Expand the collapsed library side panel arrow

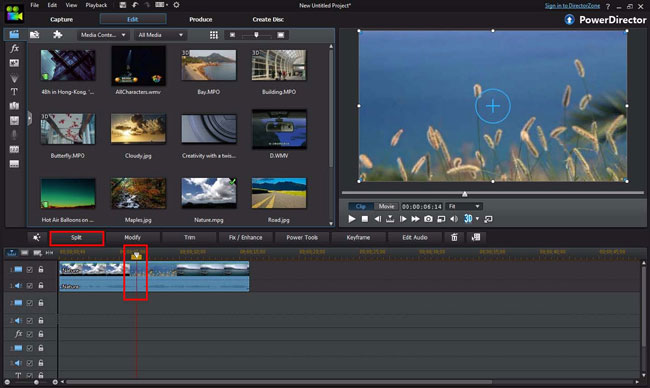click(29, 118)
